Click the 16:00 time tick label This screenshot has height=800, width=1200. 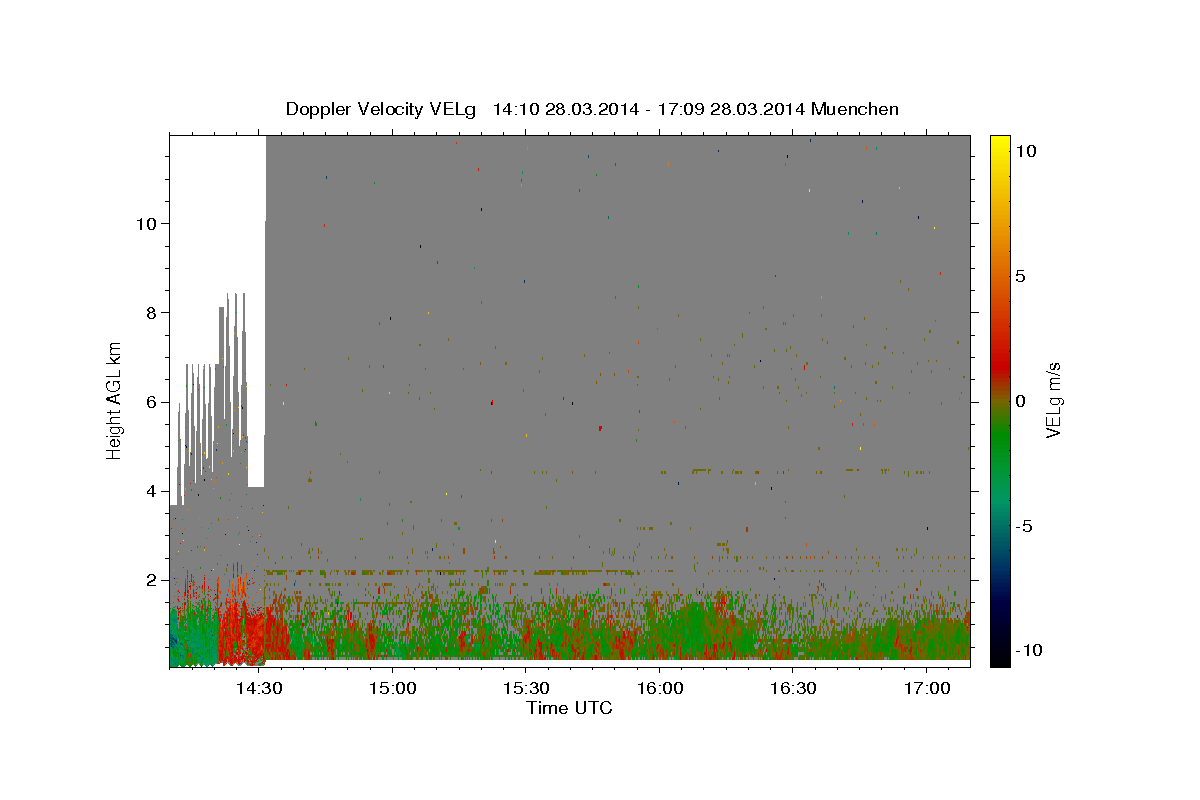[660, 689]
